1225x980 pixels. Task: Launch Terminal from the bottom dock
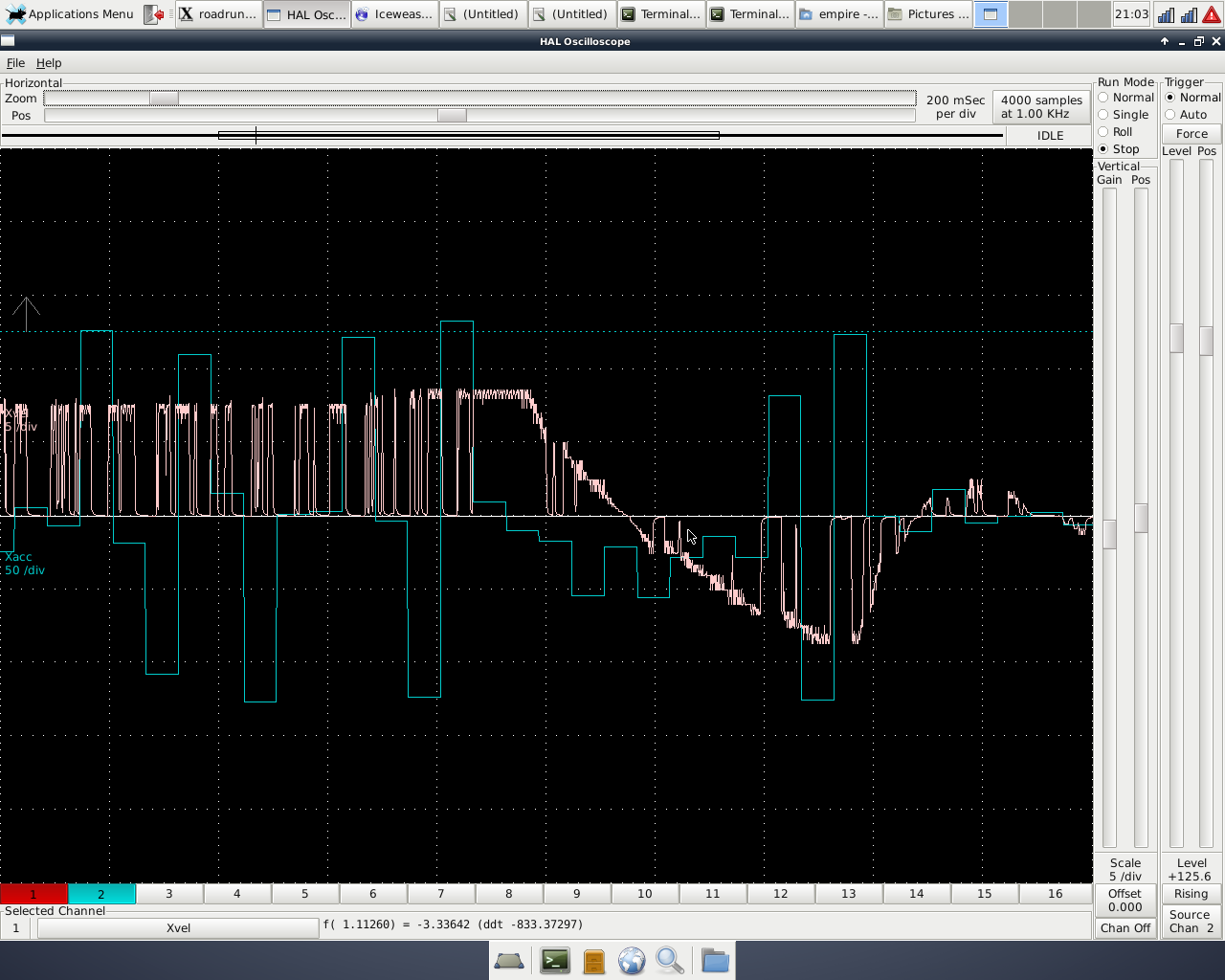tap(555, 961)
